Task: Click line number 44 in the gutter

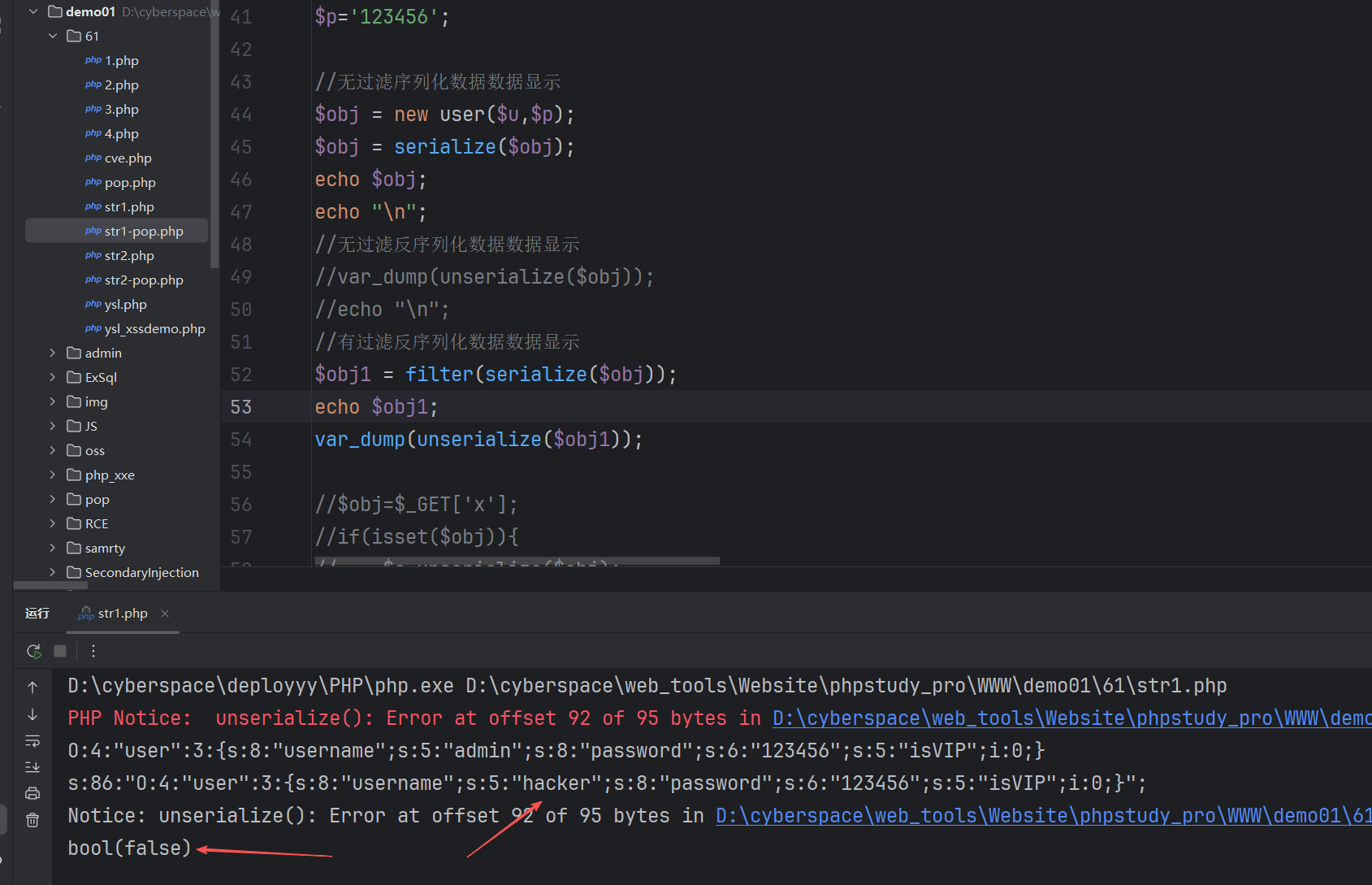Action: [240, 115]
